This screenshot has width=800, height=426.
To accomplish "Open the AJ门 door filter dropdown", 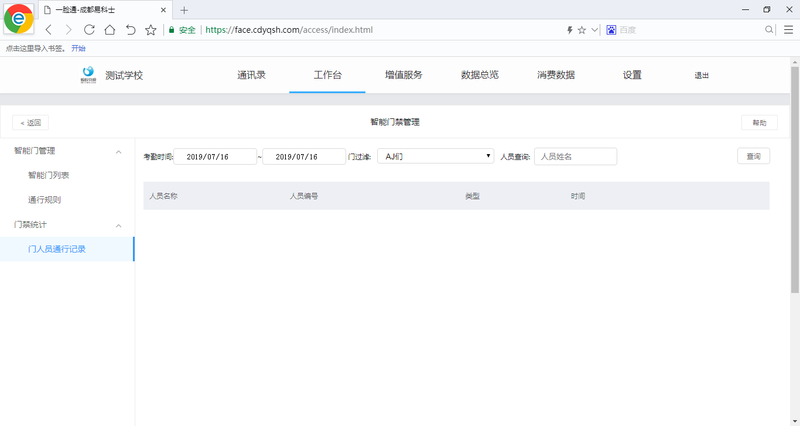I will [437, 157].
